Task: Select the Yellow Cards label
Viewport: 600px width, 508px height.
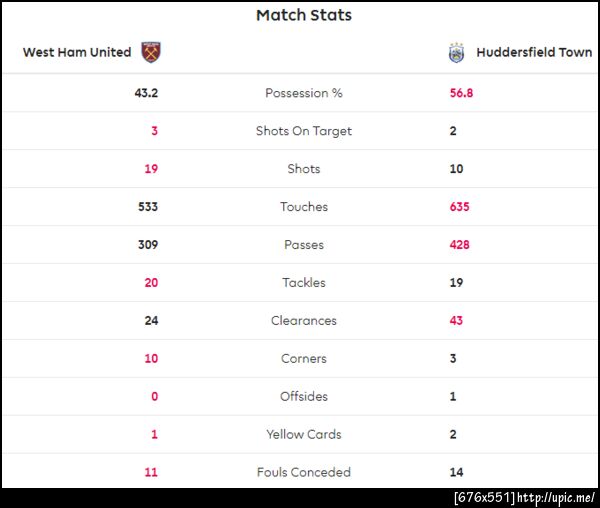Action: 304,435
